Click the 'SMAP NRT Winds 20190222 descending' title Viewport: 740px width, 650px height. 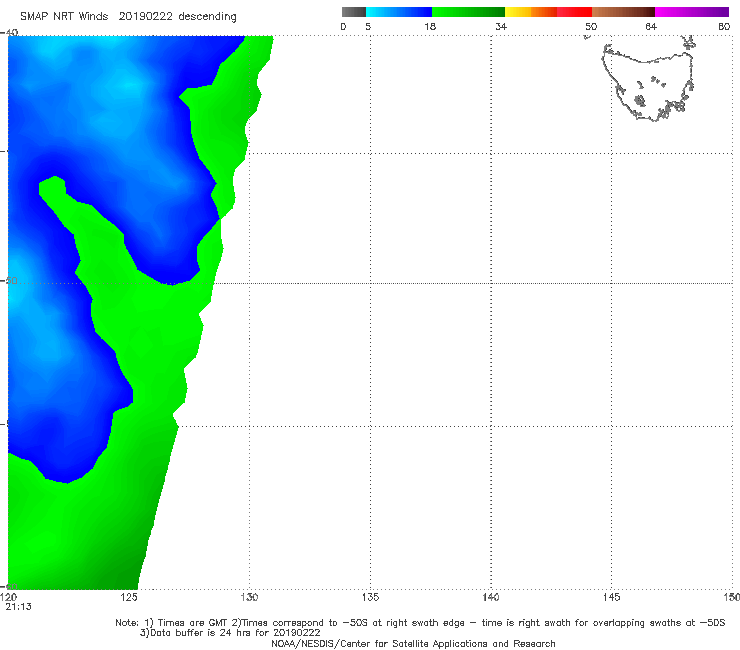coord(128,17)
